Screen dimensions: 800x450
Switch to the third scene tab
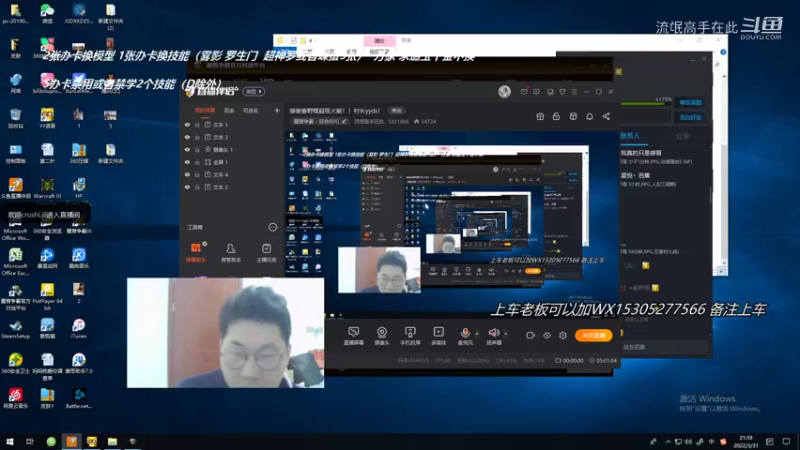coord(251,110)
